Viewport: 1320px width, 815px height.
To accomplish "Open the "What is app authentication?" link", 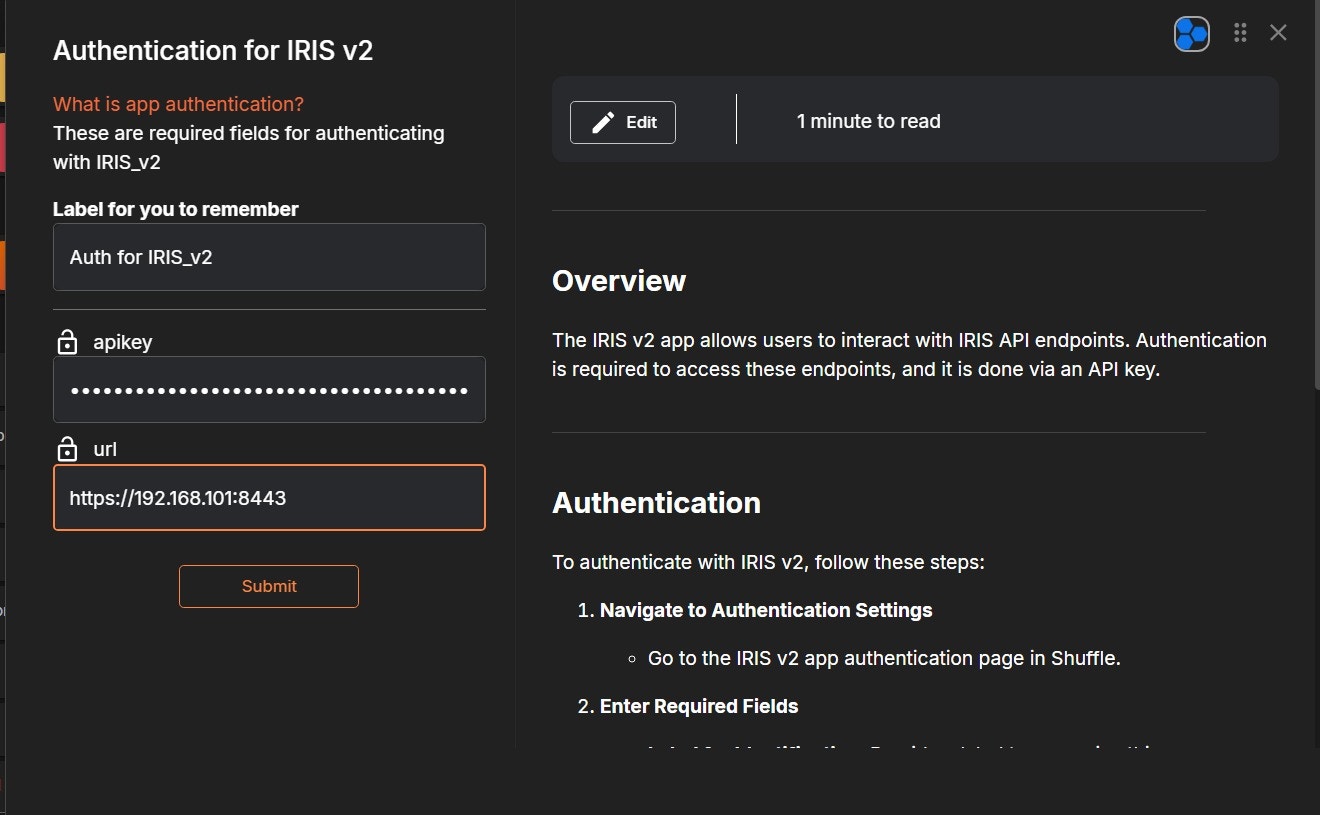I will point(178,103).
